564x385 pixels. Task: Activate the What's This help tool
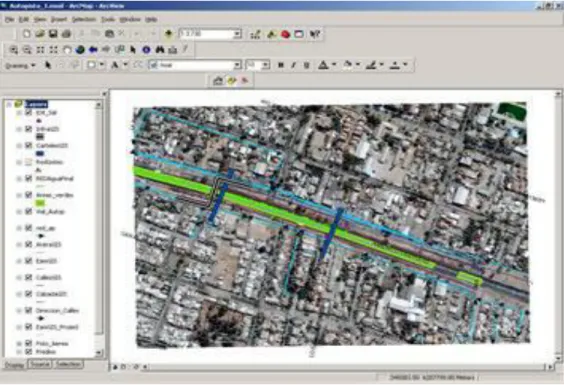tap(315, 34)
